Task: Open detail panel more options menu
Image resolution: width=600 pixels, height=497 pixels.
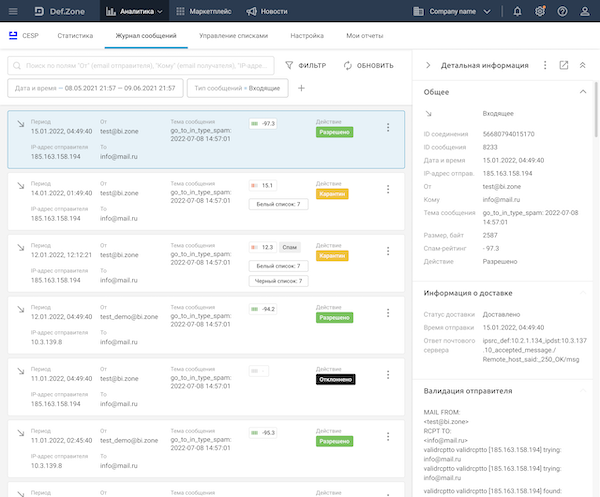Action: [545, 65]
